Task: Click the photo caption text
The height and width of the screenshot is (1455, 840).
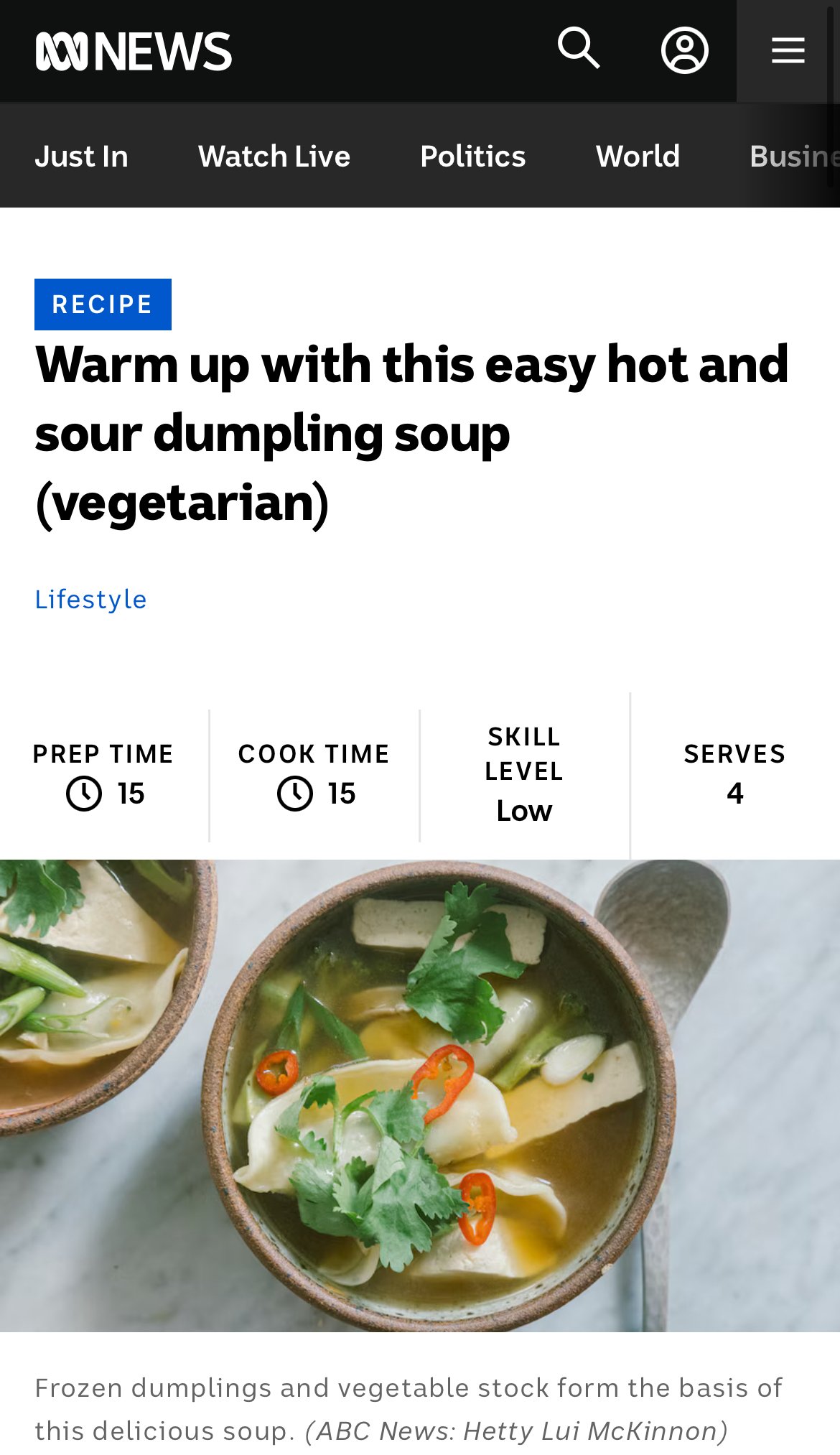Action: [409, 1409]
